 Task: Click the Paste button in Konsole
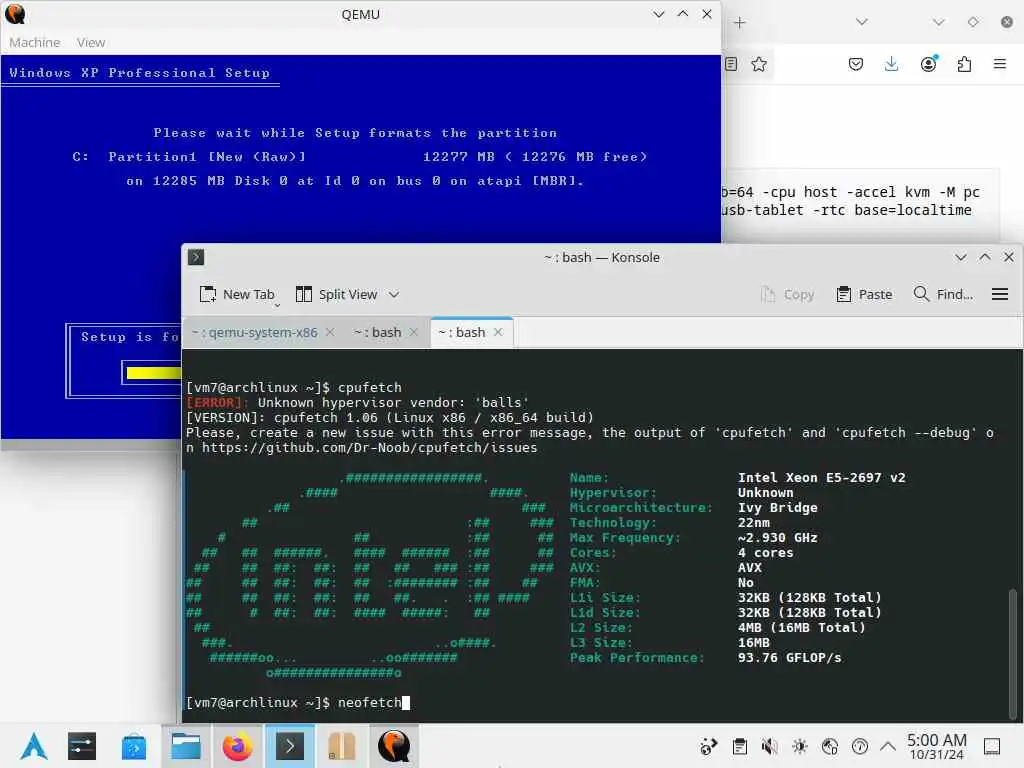click(864, 295)
